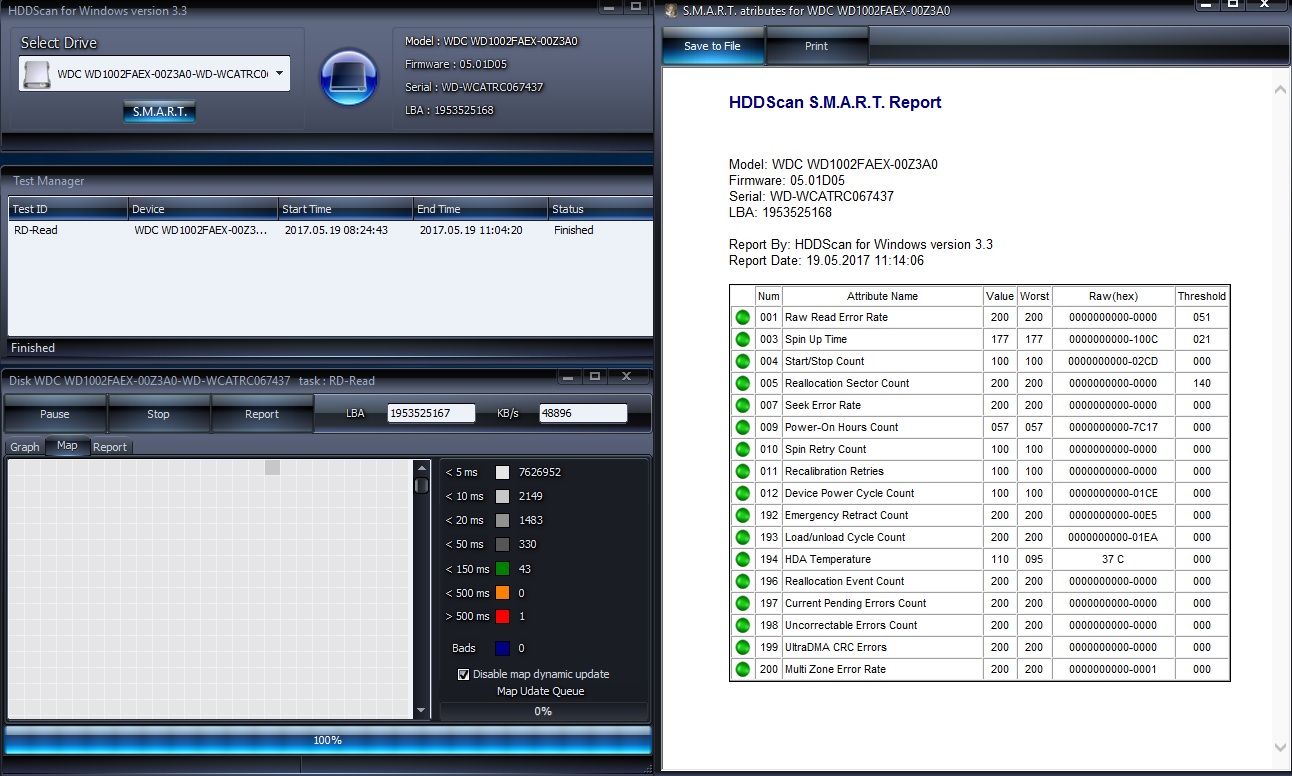Stop the RD-Read scan
The width and height of the screenshot is (1292, 776).
point(158,414)
